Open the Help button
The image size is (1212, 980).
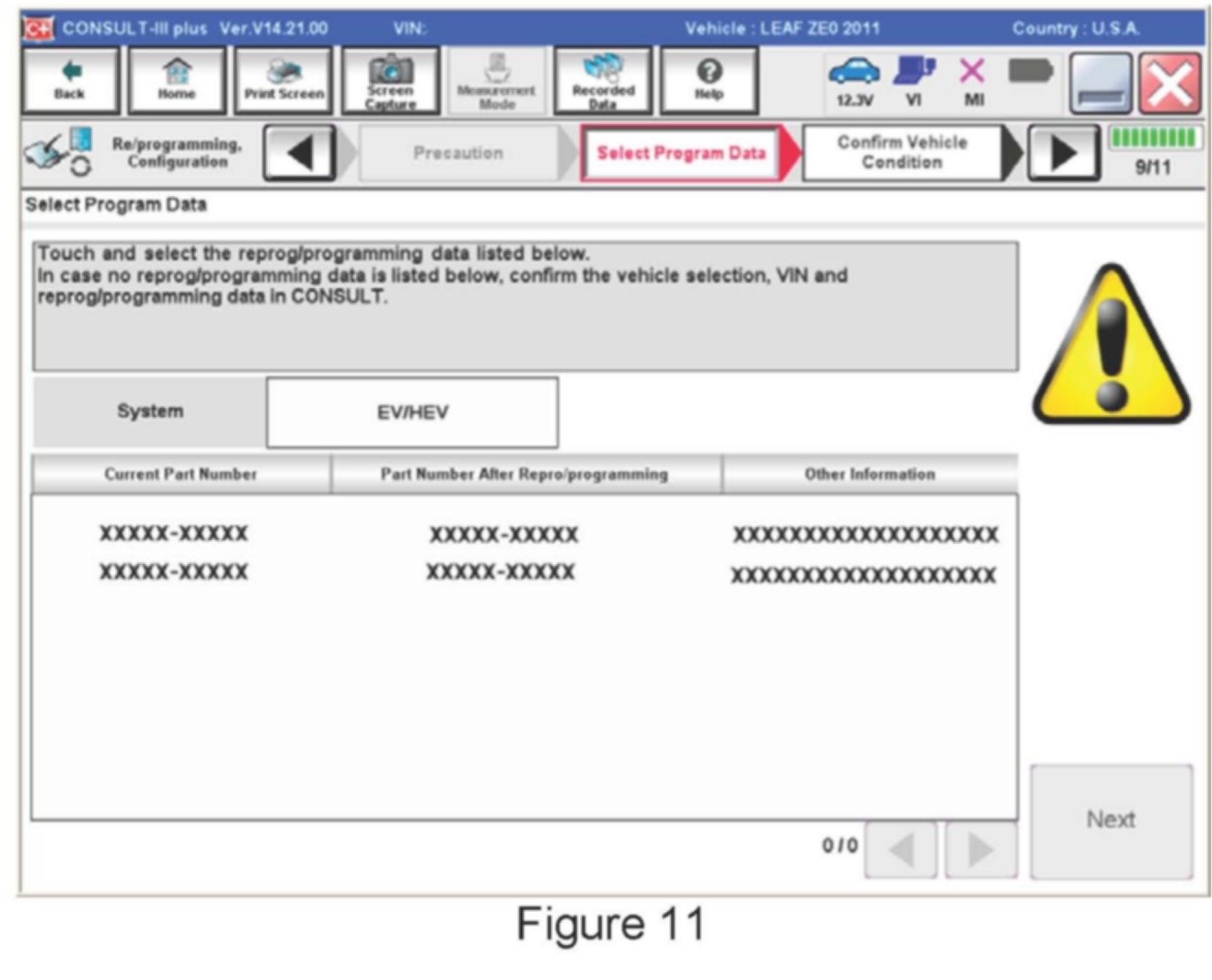click(709, 81)
